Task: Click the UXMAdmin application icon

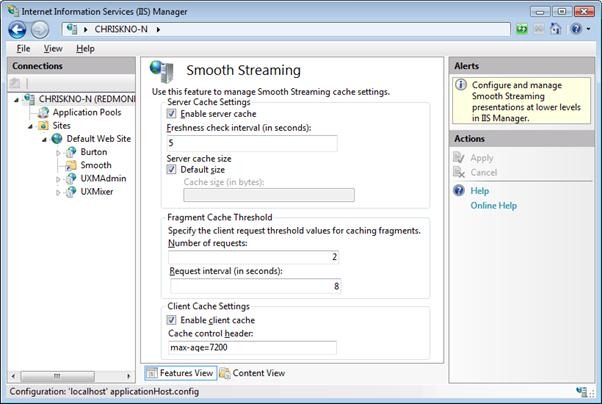Action: click(x=71, y=179)
